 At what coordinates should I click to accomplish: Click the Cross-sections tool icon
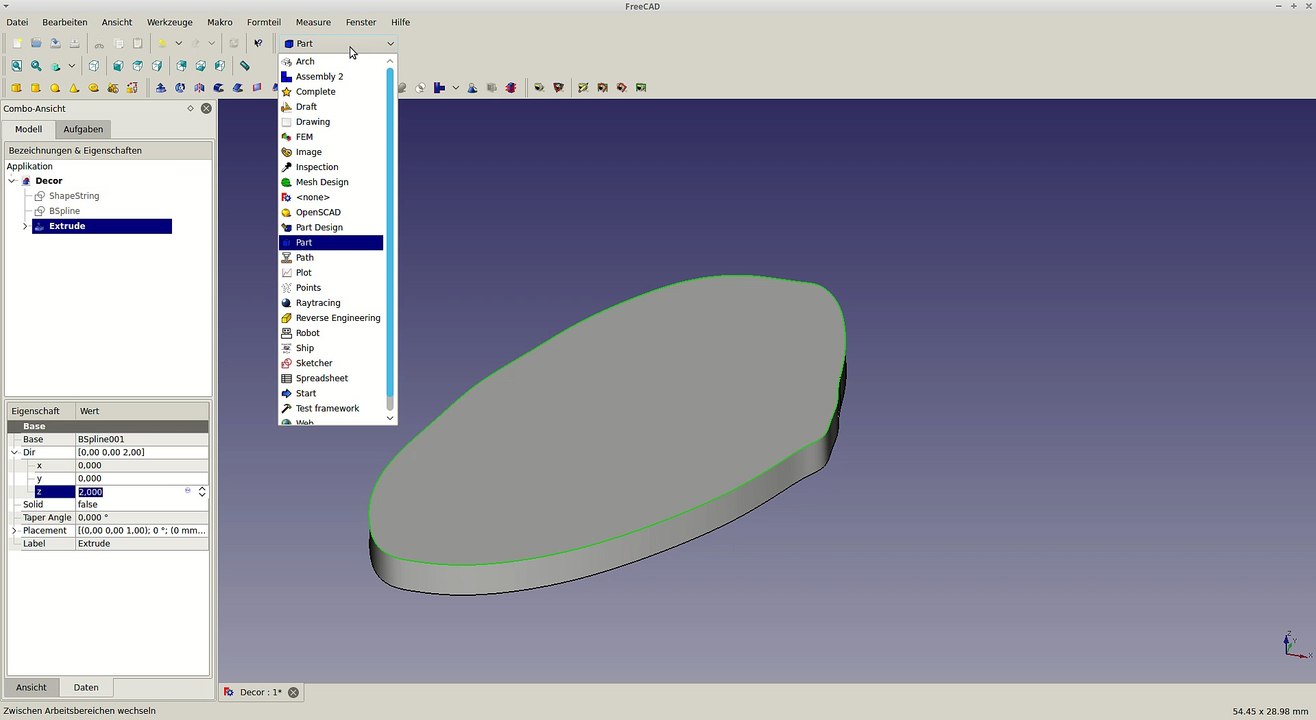(x=511, y=88)
